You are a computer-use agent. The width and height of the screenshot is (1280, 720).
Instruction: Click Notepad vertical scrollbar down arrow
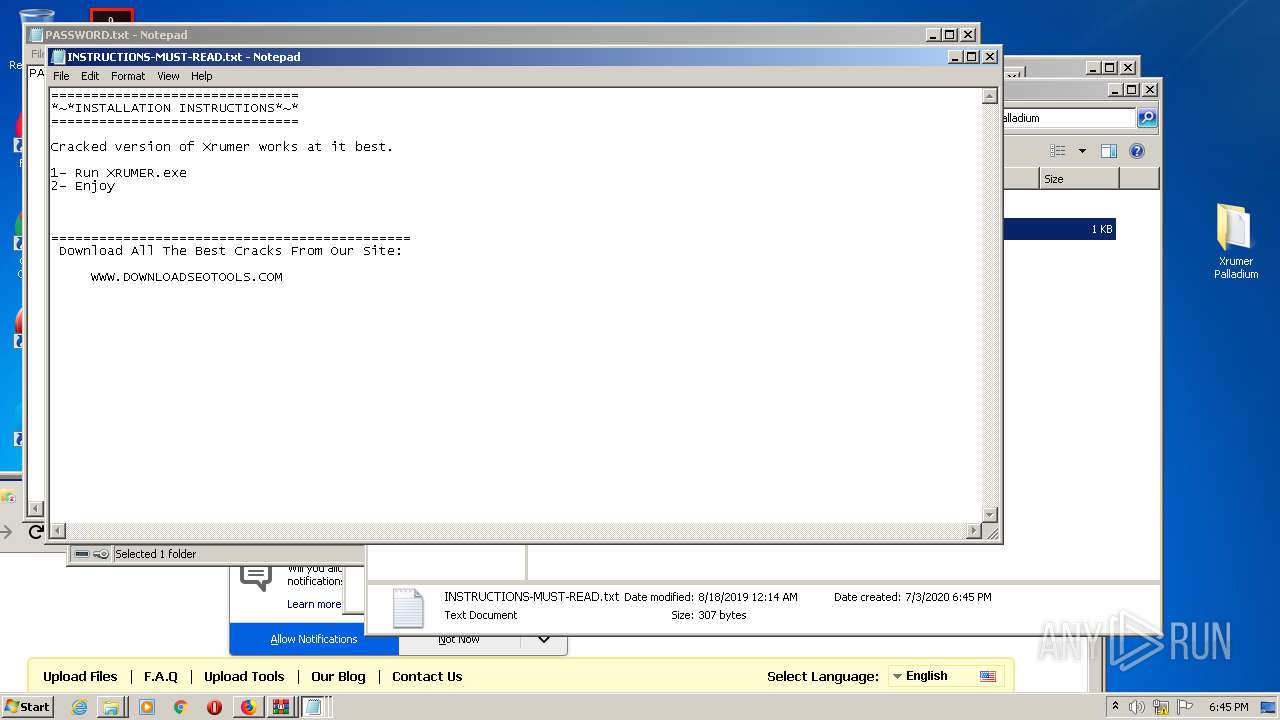point(990,514)
